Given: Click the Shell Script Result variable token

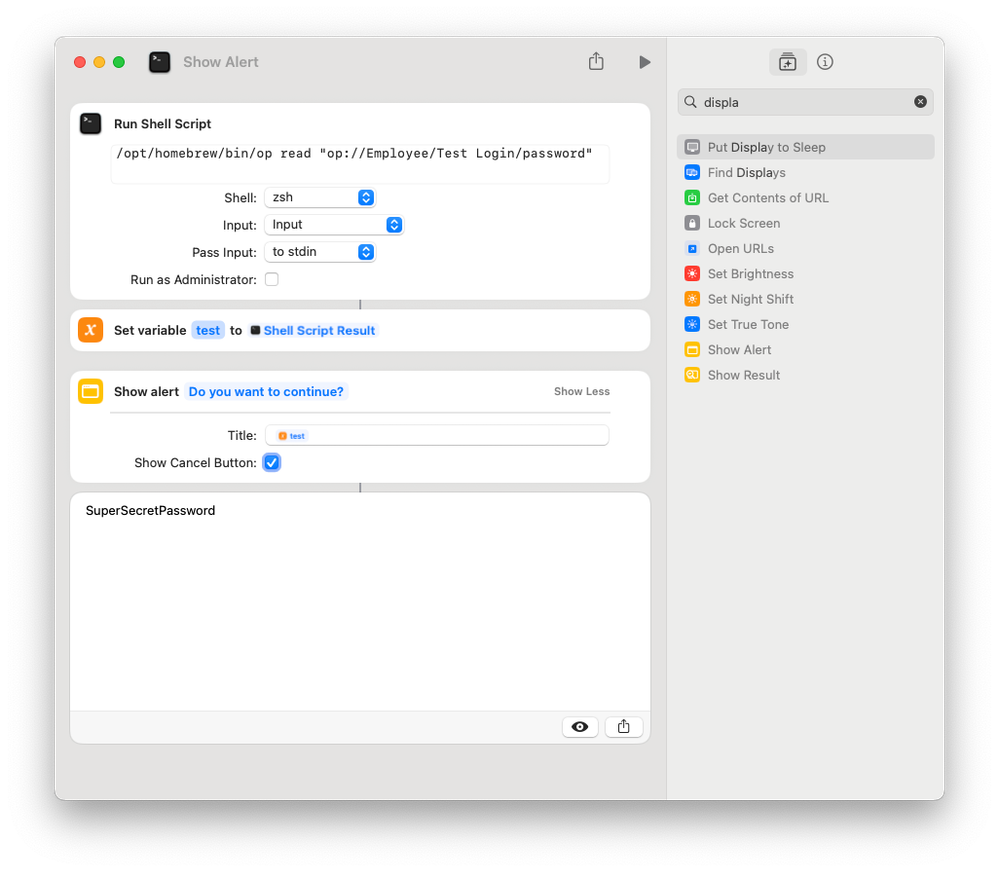Looking at the screenshot, I should [x=313, y=330].
